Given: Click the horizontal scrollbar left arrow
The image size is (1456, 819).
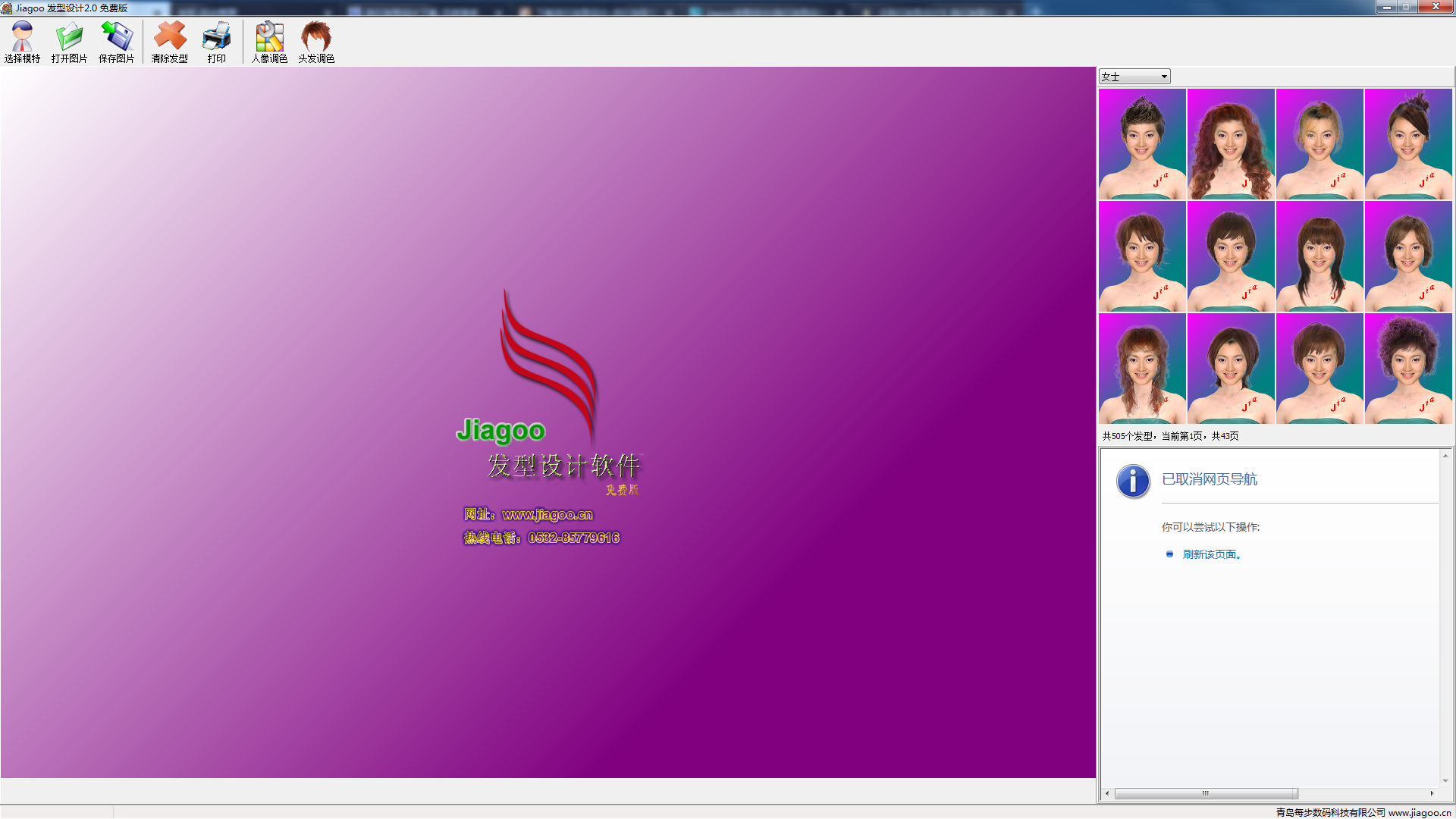Looking at the screenshot, I should 1107,793.
